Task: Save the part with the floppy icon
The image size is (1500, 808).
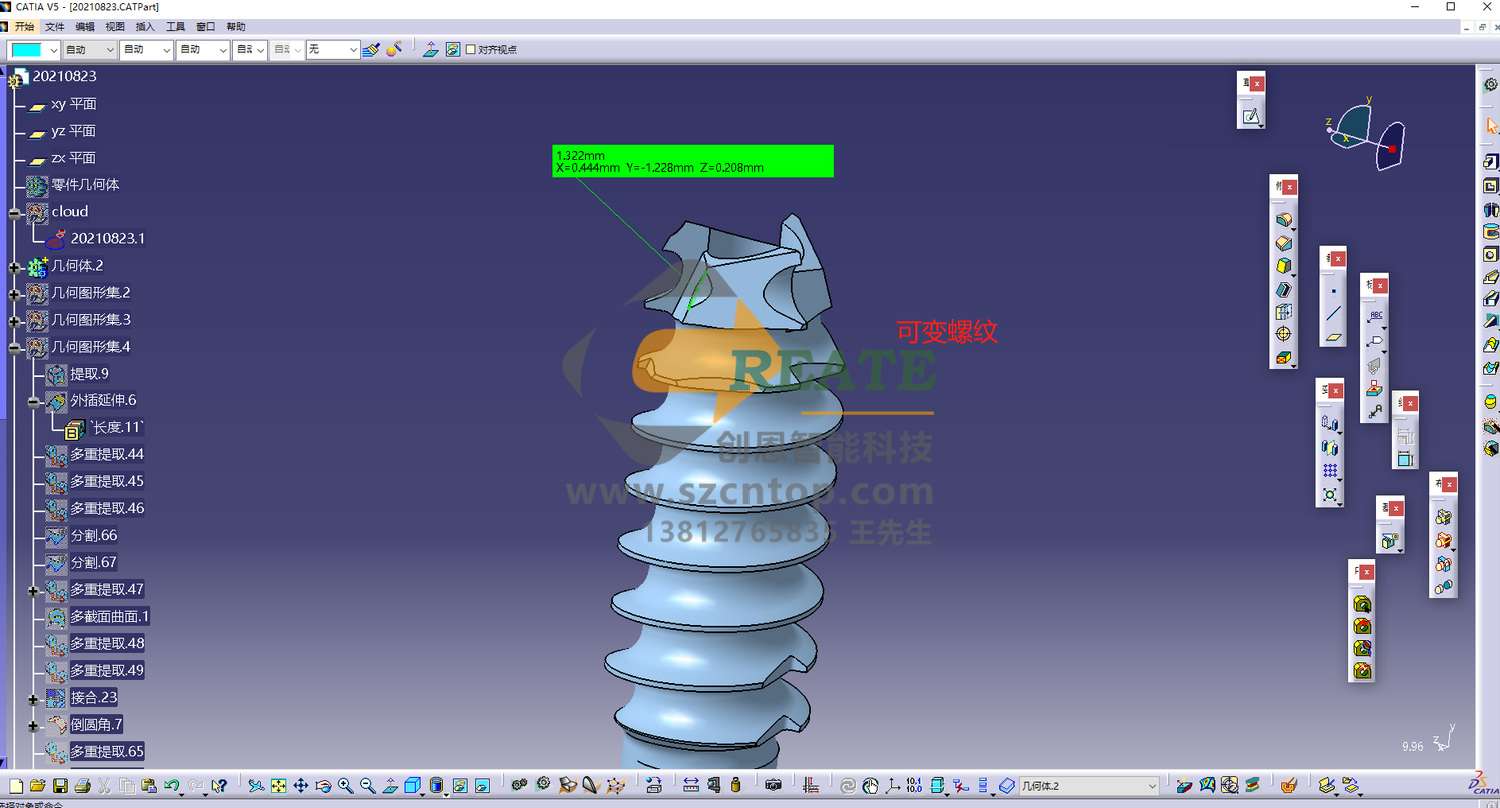Action: (60, 786)
